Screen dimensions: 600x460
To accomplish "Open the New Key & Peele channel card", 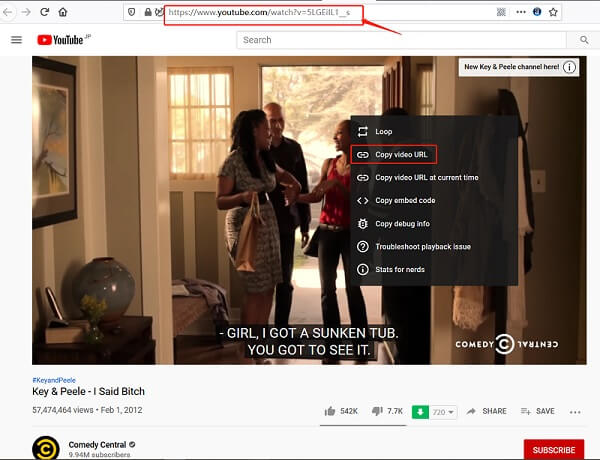I will (518, 67).
